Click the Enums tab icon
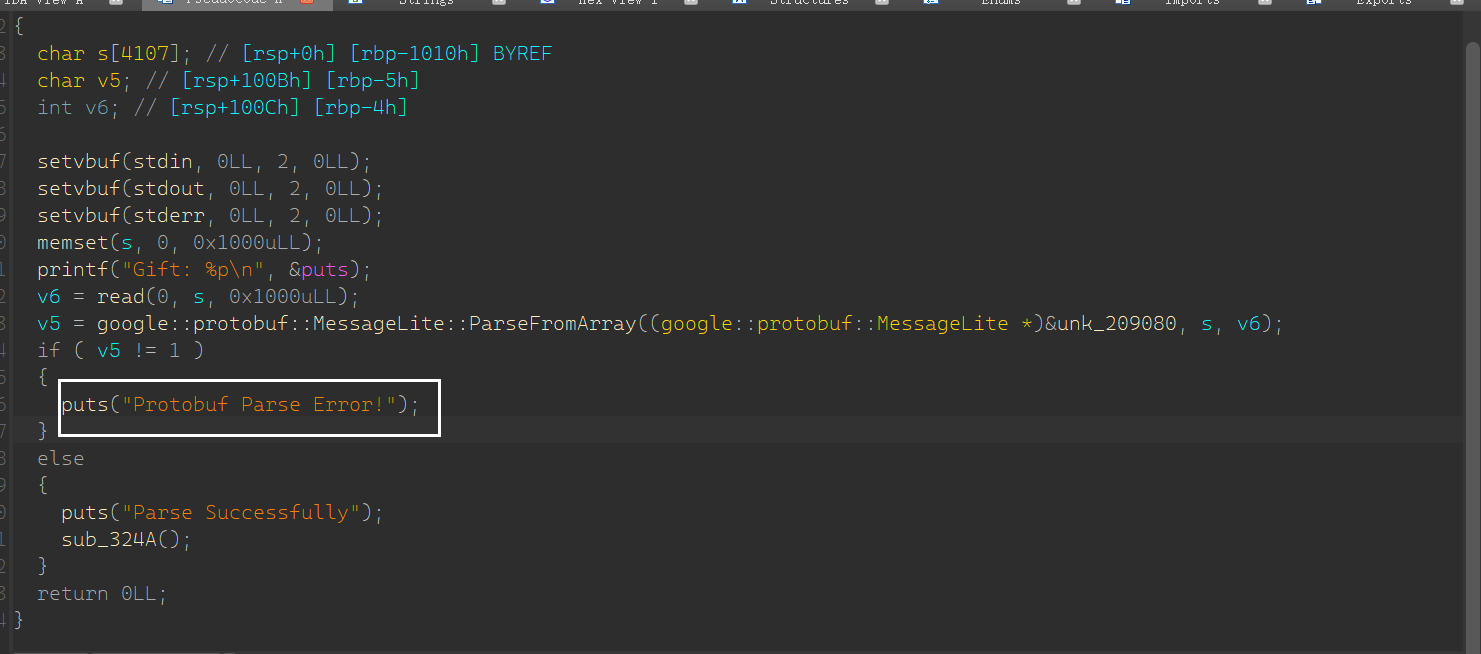This screenshot has width=1481, height=654. (930, 3)
